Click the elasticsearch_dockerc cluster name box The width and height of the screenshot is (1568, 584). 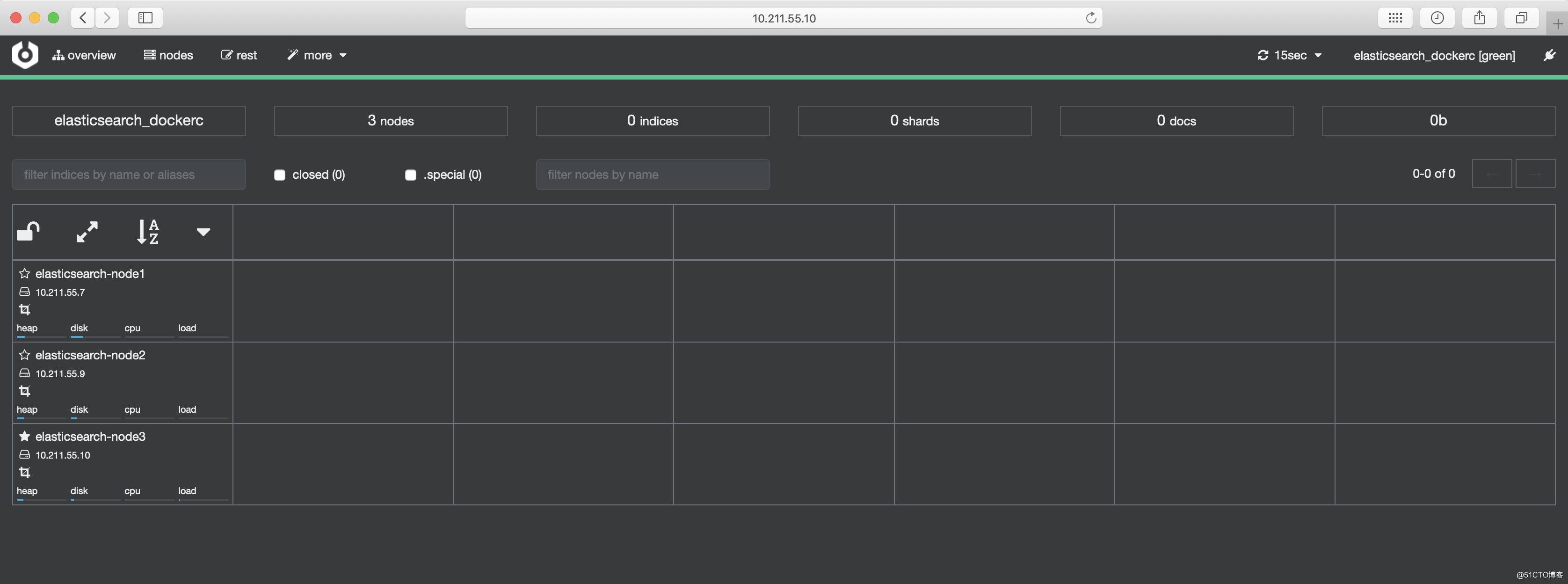pos(129,121)
